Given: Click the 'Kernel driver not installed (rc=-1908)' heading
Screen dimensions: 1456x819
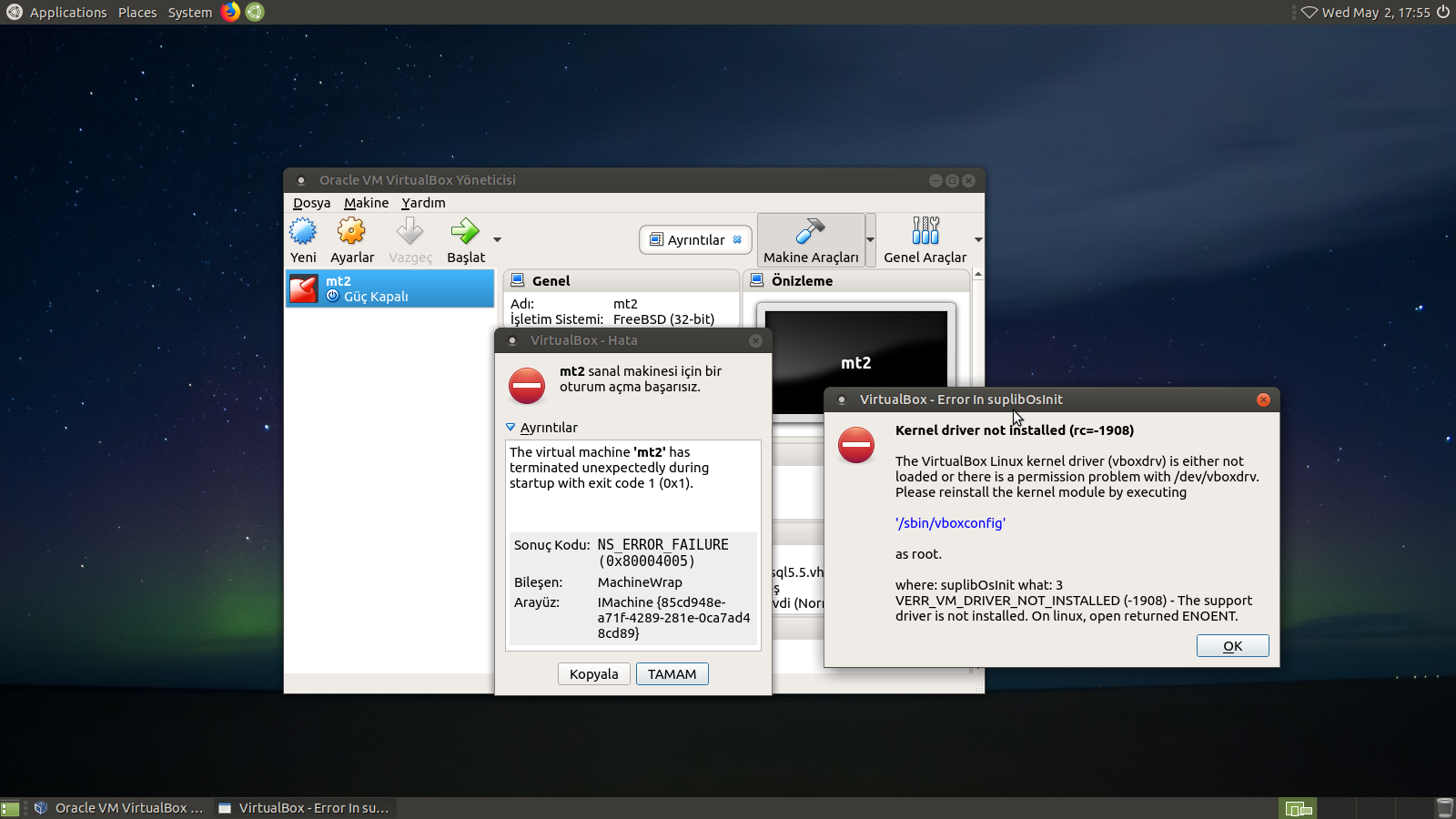Looking at the screenshot, I should (x=1015, y=430).
